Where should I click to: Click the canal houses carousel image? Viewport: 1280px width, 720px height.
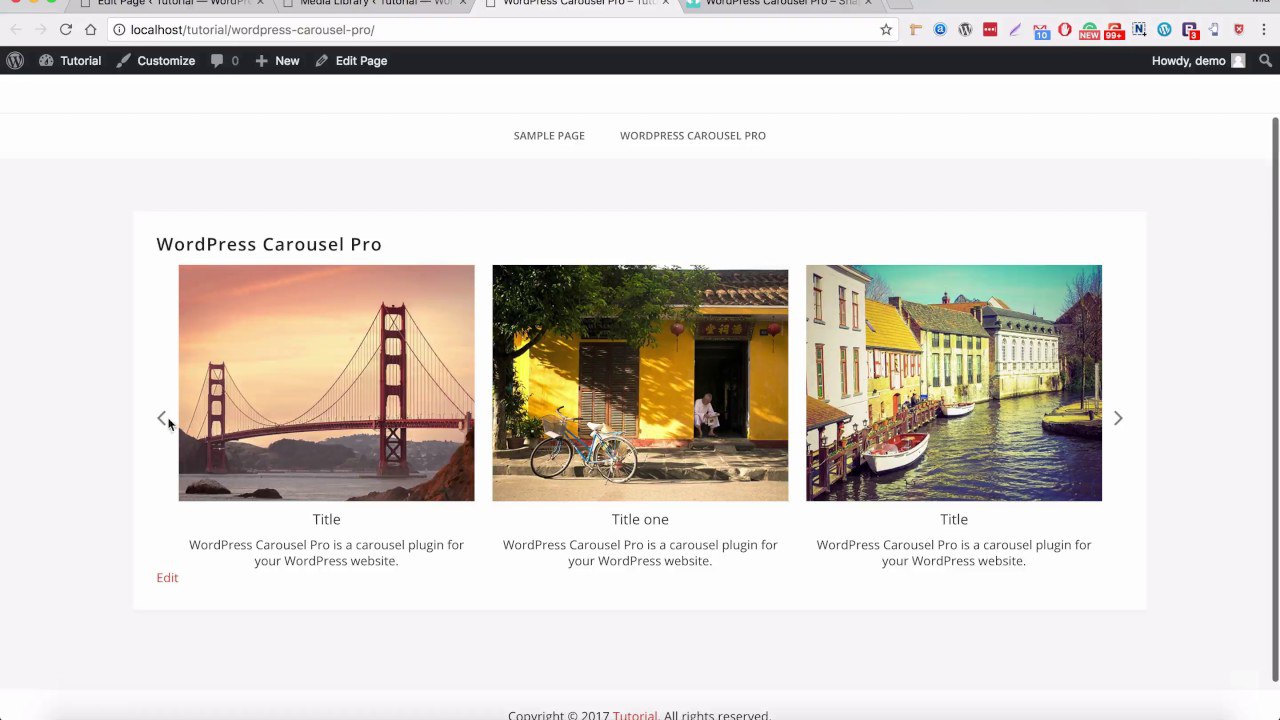click(954, 383)
